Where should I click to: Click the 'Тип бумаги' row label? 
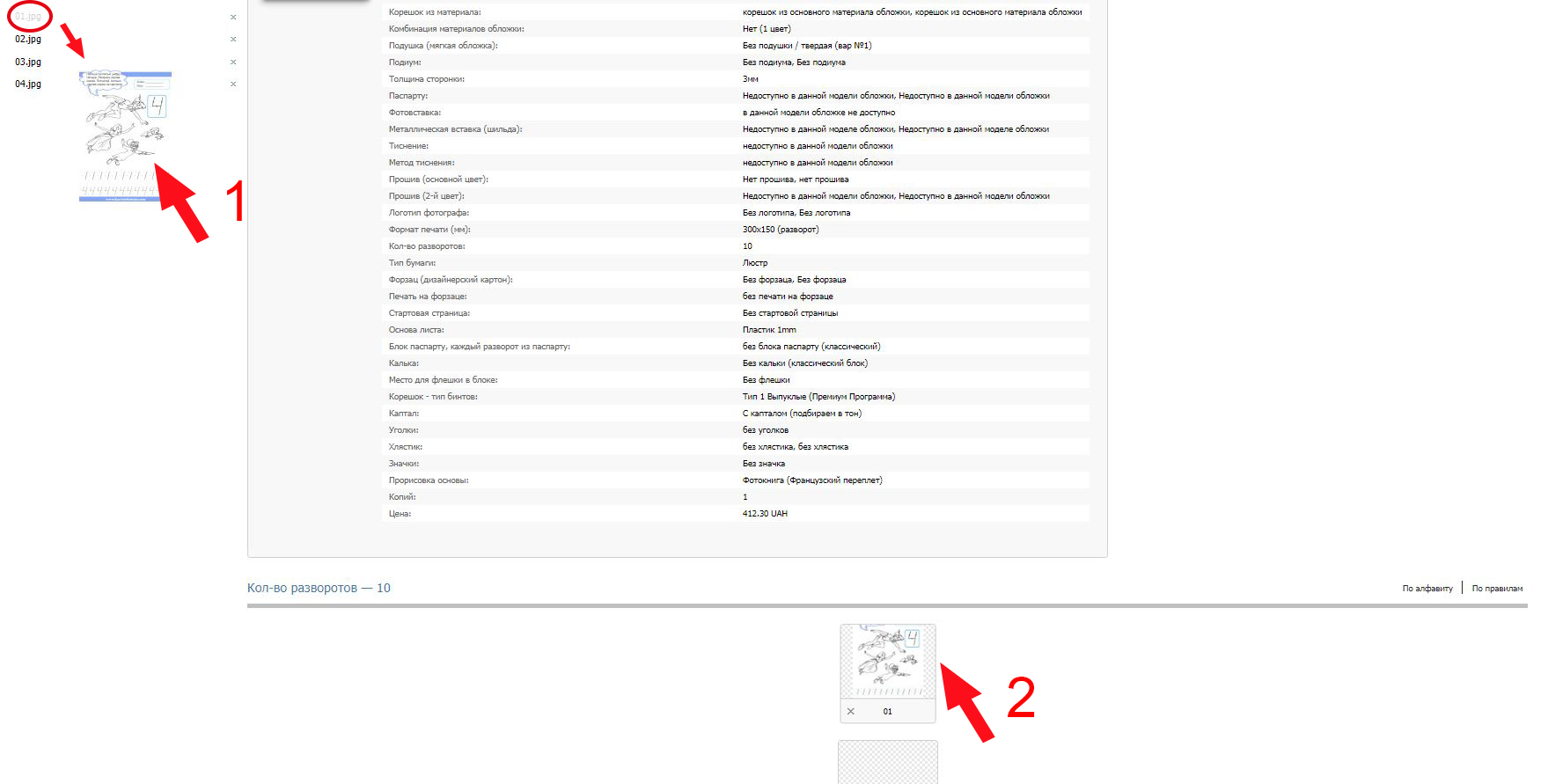[x=412, y=263]
